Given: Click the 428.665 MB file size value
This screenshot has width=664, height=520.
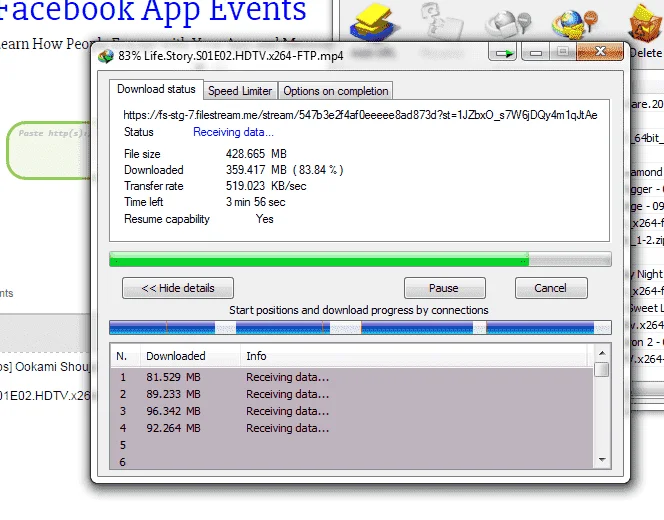Looking at the screenshot, I should coord(256,154).
